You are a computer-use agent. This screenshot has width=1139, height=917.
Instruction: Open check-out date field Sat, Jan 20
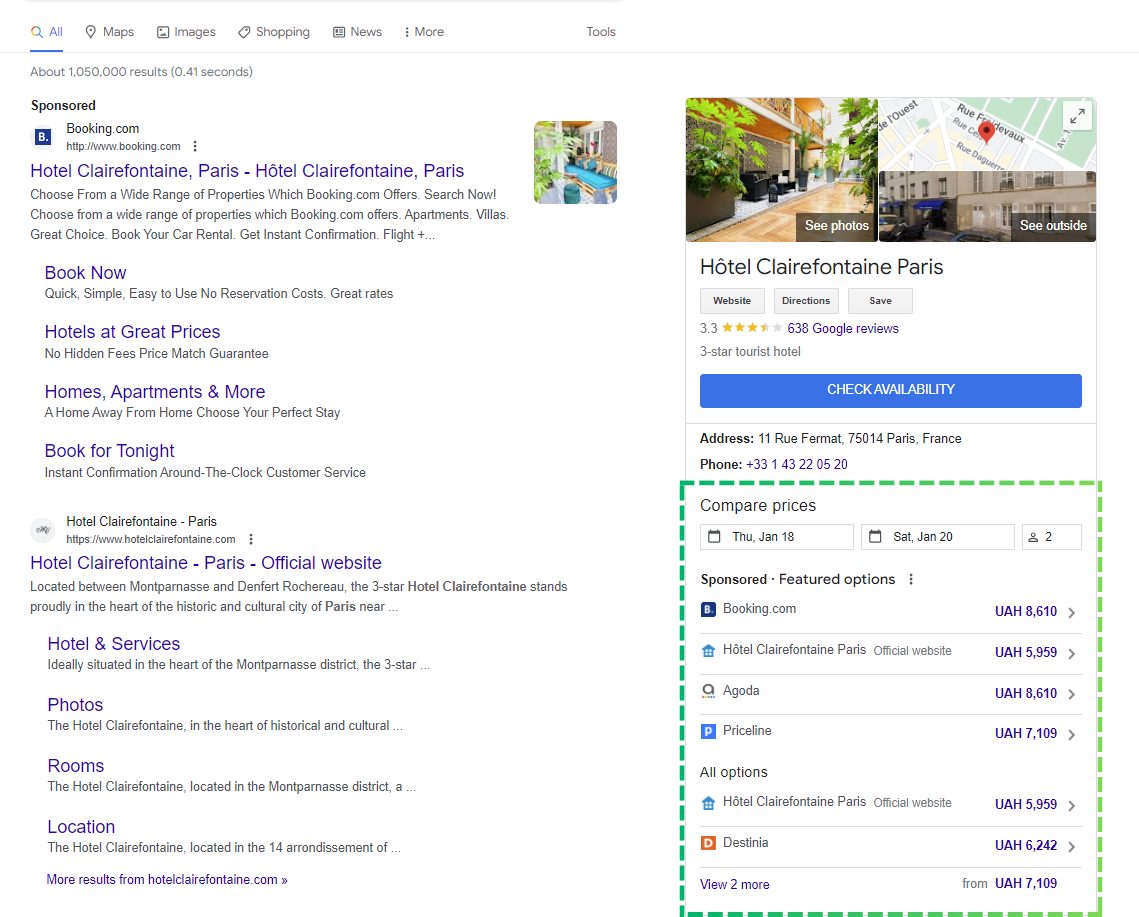pos(938,537)
